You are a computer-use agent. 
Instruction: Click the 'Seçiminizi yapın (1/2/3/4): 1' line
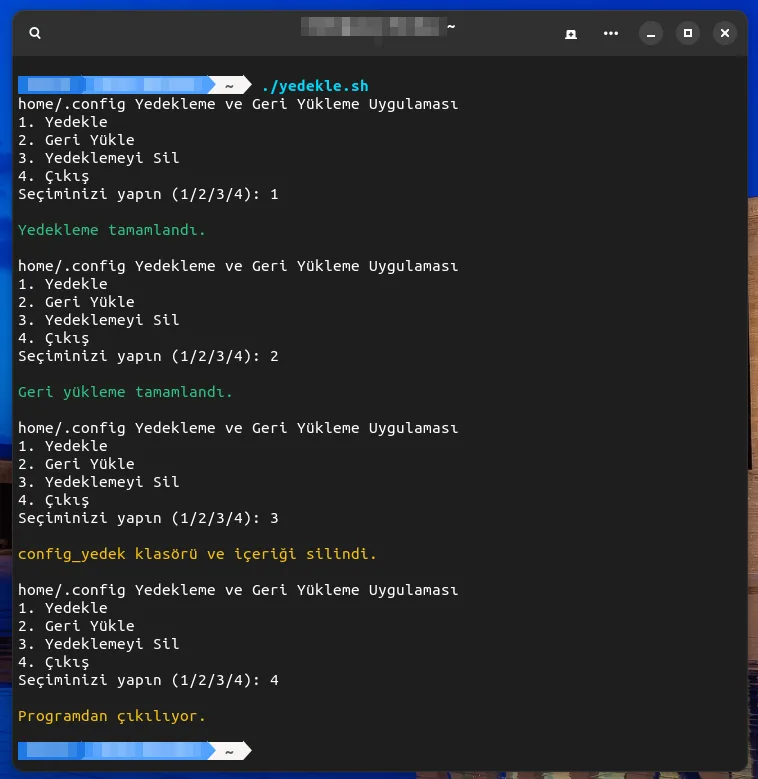148,194
